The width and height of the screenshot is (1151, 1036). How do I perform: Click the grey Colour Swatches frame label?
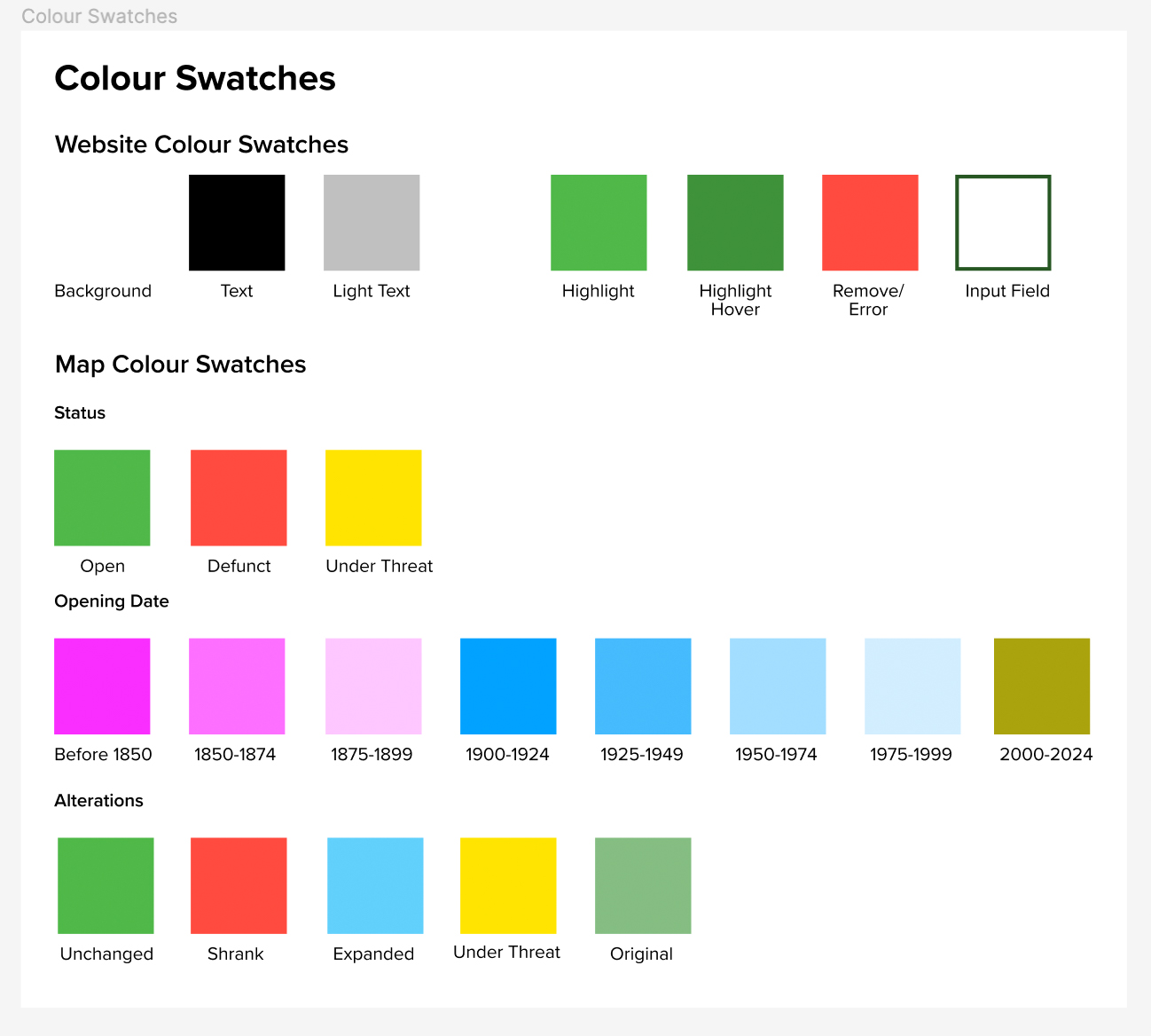99,16
